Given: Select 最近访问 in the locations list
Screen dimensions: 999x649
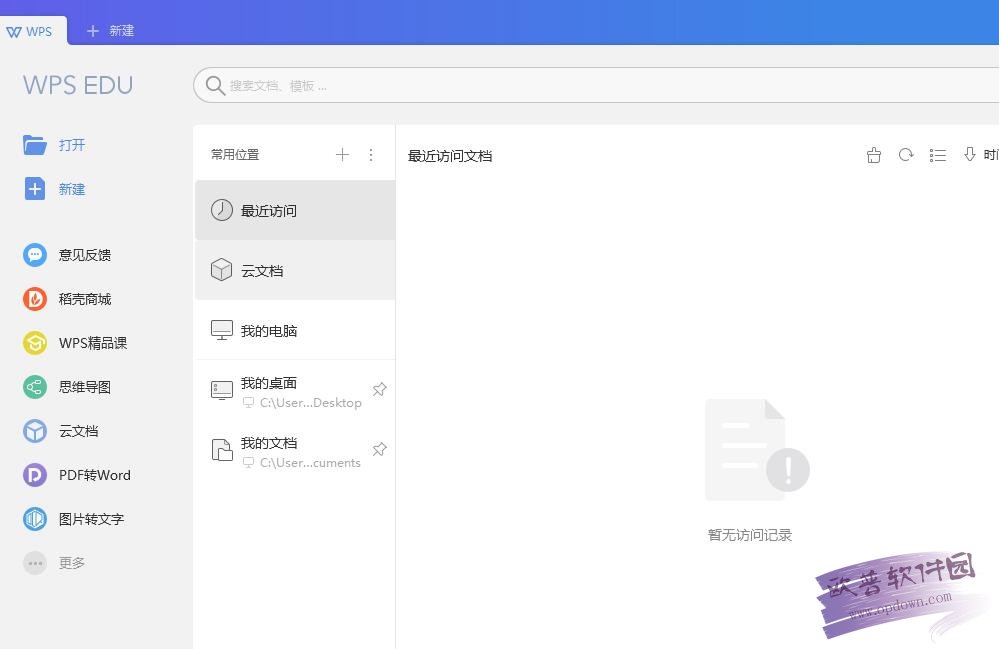Looking at the screenshot, I should tap(295, 210).
